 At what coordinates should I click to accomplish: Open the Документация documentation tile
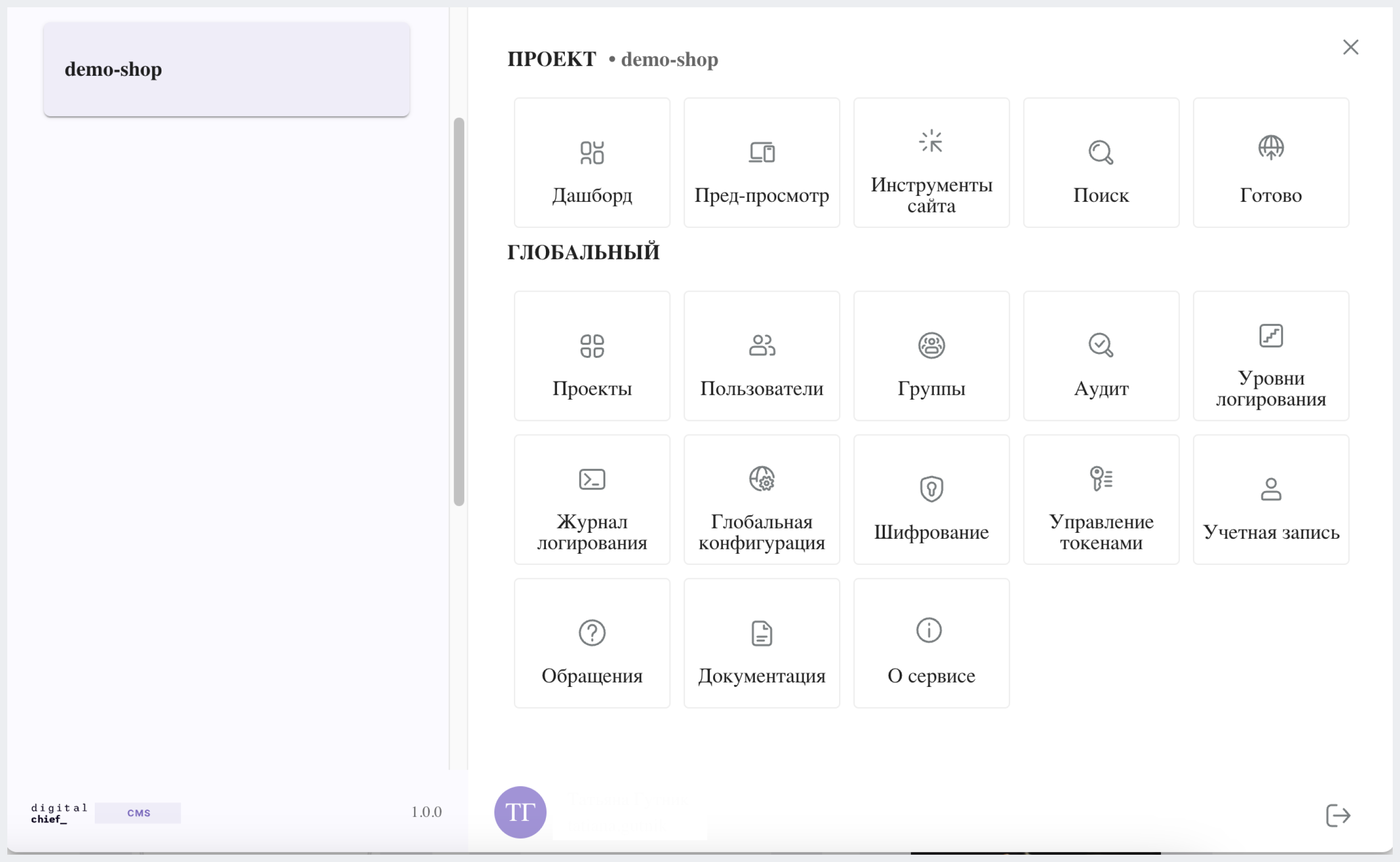click(x=762, y=643)
